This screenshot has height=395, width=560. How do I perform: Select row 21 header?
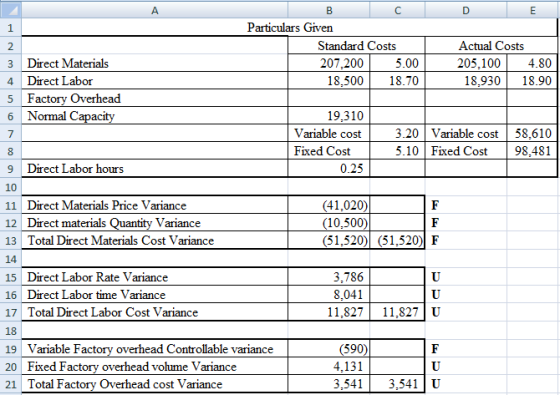point(11,384)
